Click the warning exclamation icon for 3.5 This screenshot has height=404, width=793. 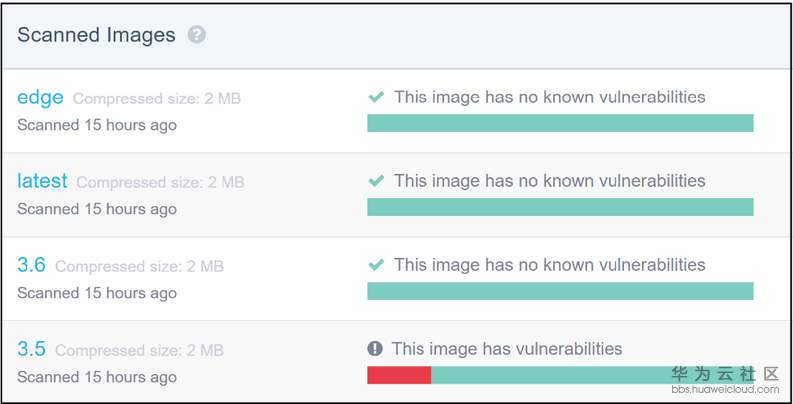(x=375, y=349)
